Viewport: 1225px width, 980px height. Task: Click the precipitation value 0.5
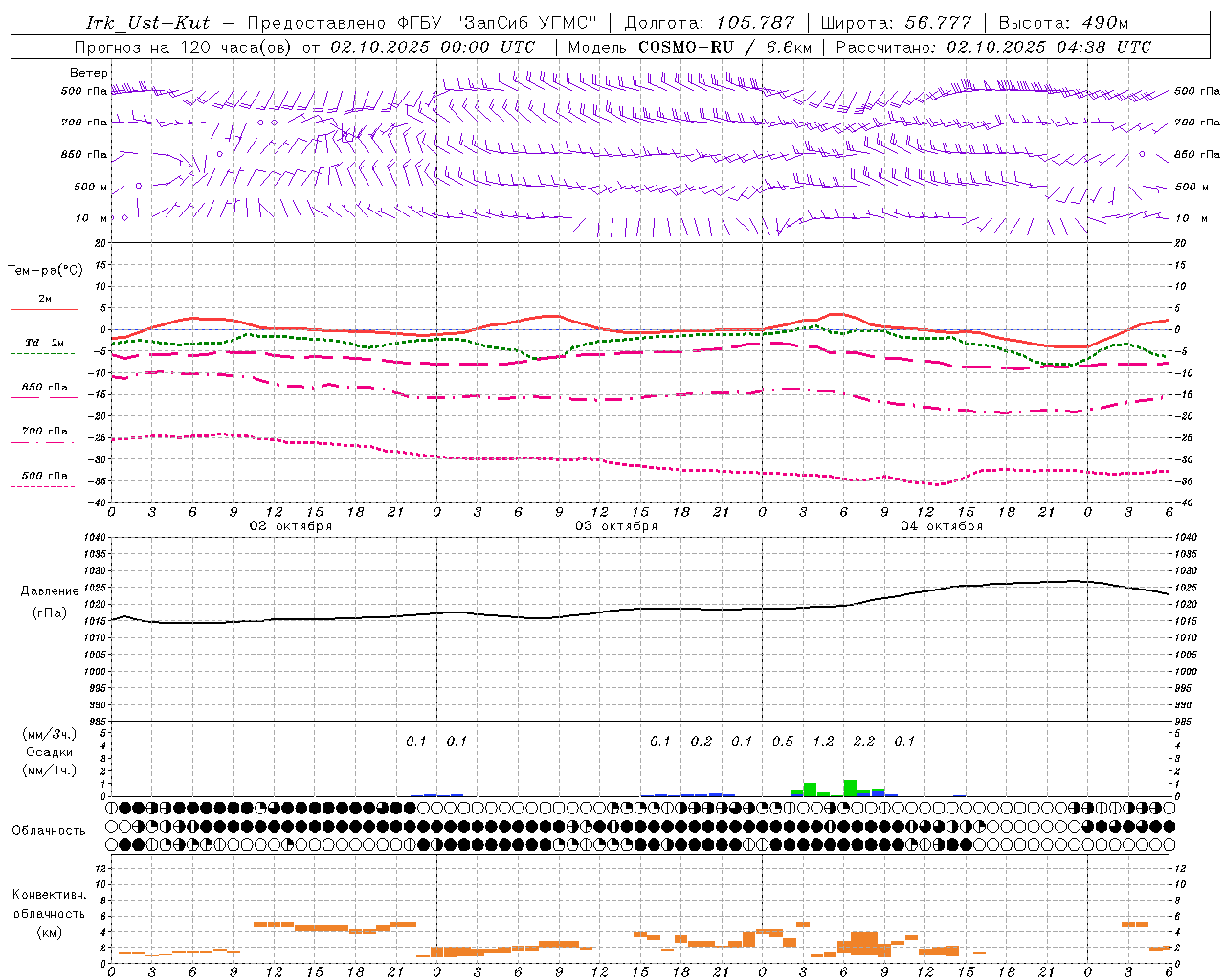(x=783, y=741)
